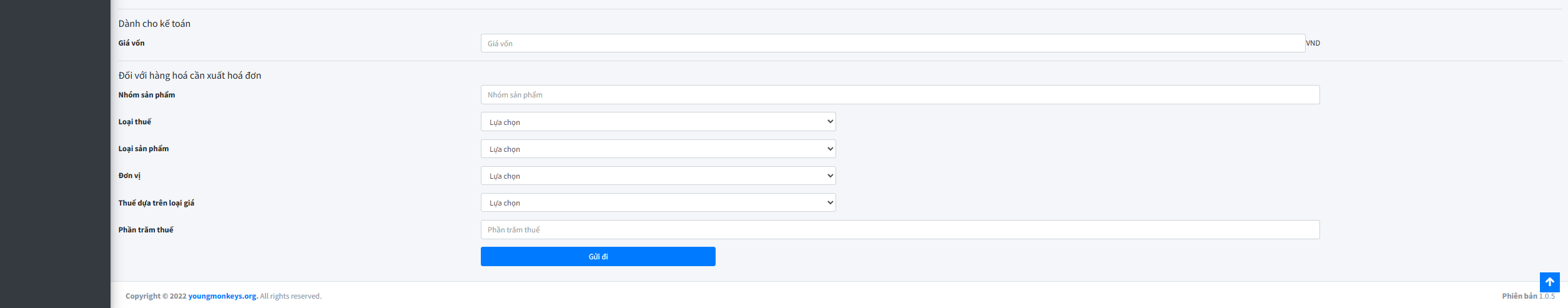Select the Phần trăm thuế input field
Viewport: 1568px width, 308px height.
coord(900,230)
